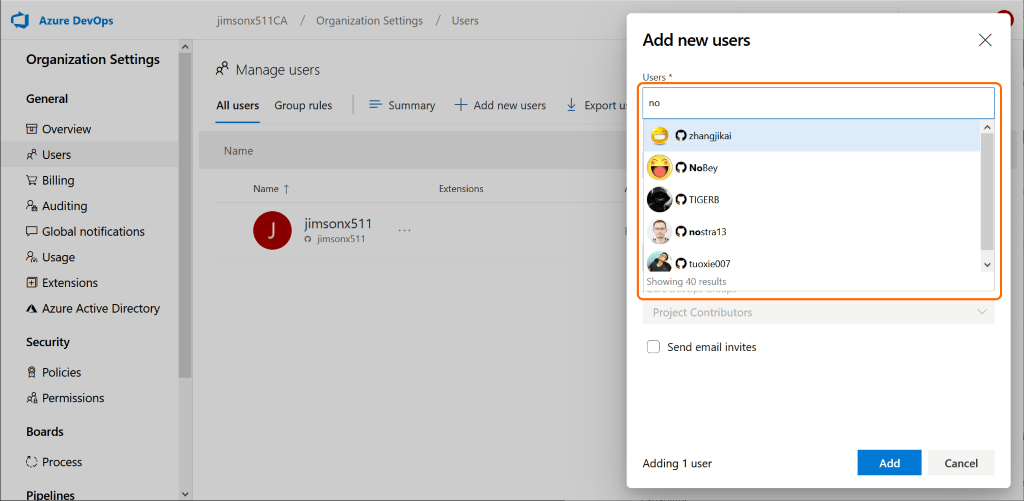Toggle Send email invites checkbox

pos(653,347)
